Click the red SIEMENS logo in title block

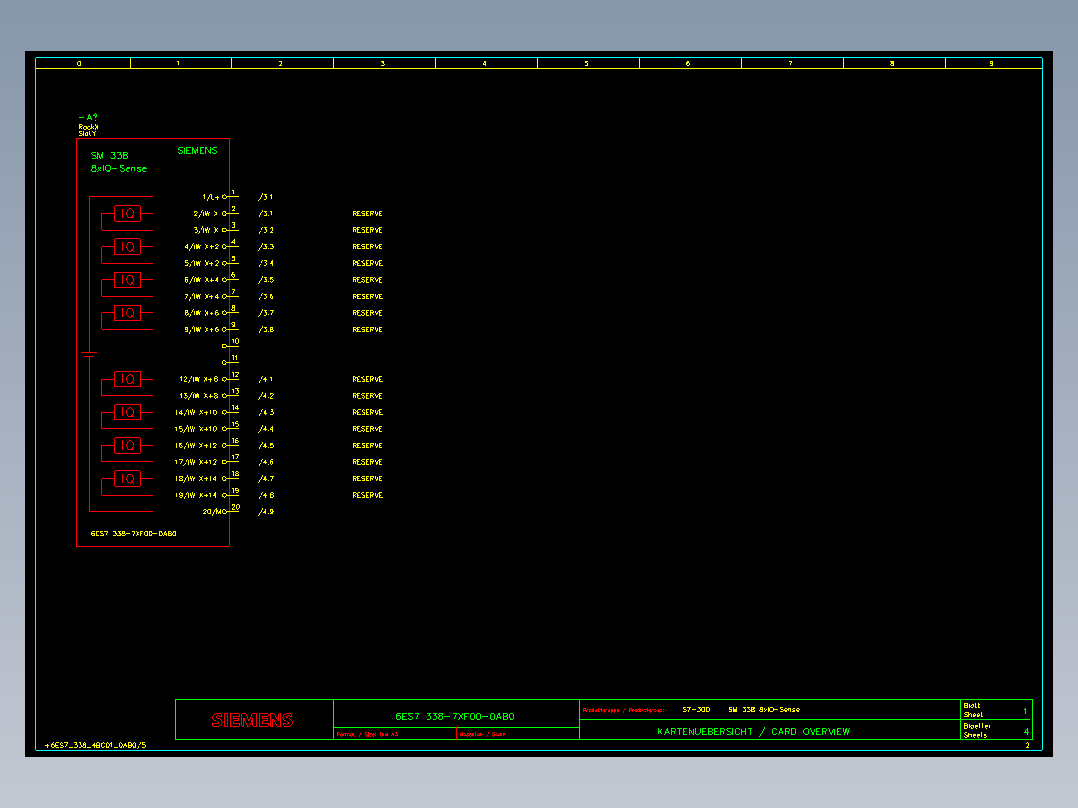pyautogui.click(x=252, y=720)
